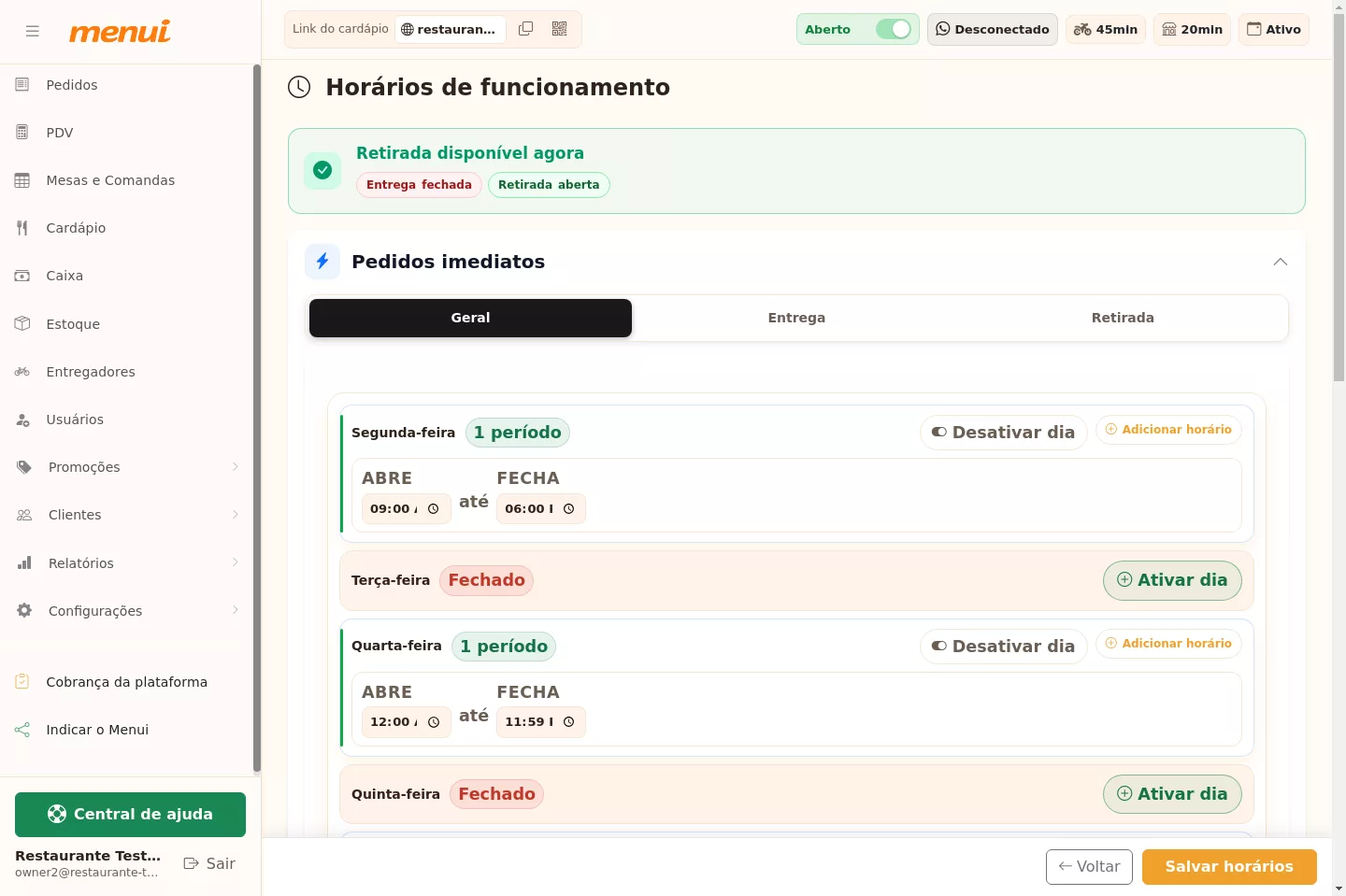1346x896 pixels.
Task: Copy the cardápio link icon
Action: click(526, 29)
